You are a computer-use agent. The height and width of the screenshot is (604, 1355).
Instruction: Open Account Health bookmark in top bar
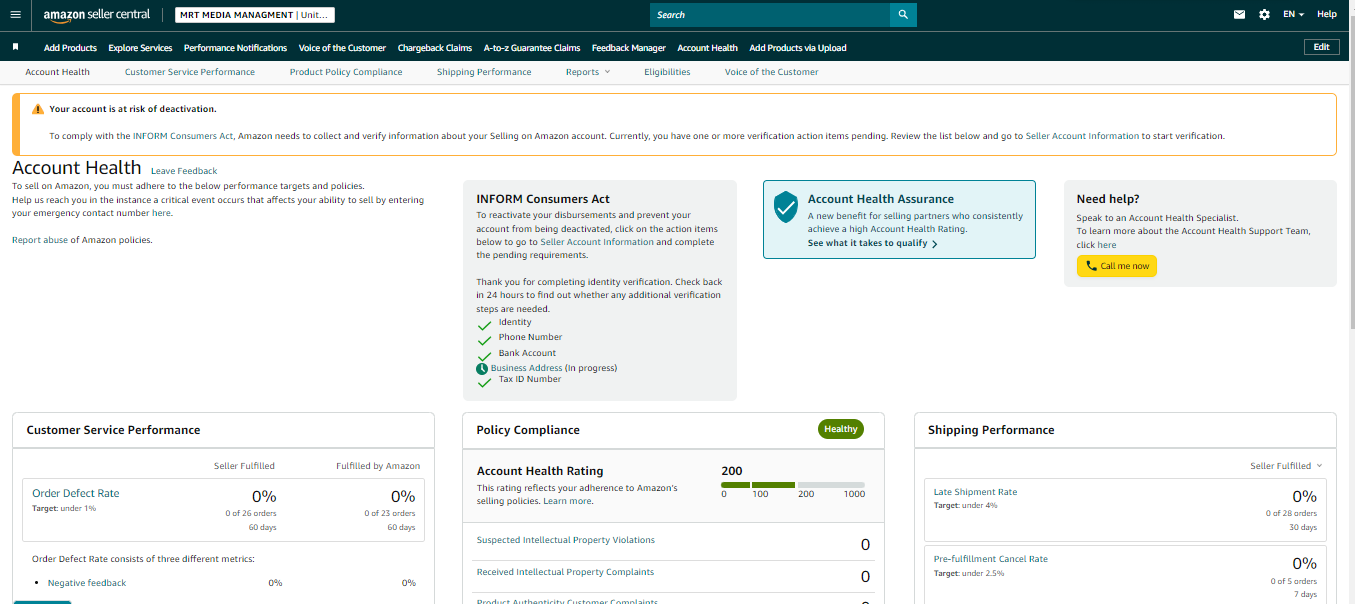pyautogui.click(x=707, y=48)
